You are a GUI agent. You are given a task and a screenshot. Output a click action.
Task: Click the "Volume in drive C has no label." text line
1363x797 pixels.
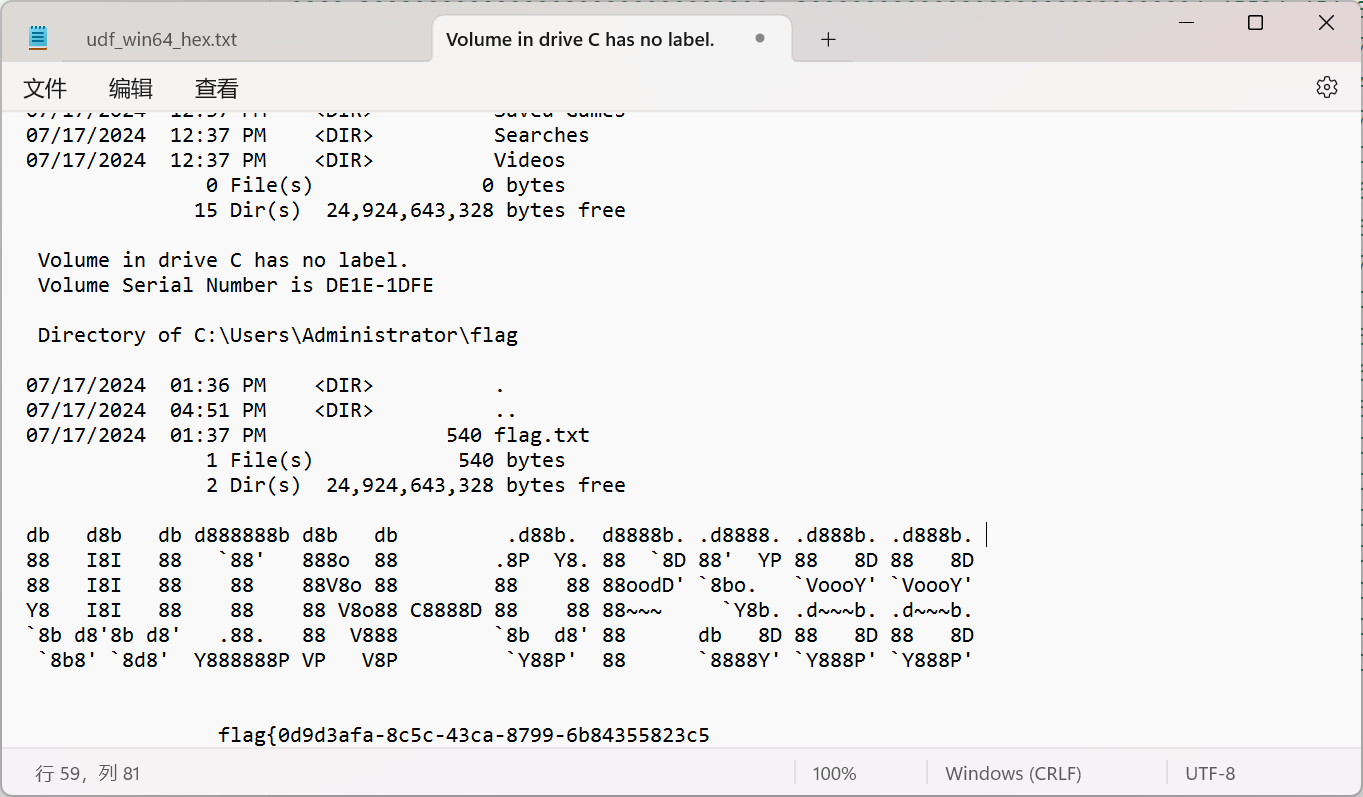(x=224, y=260)
